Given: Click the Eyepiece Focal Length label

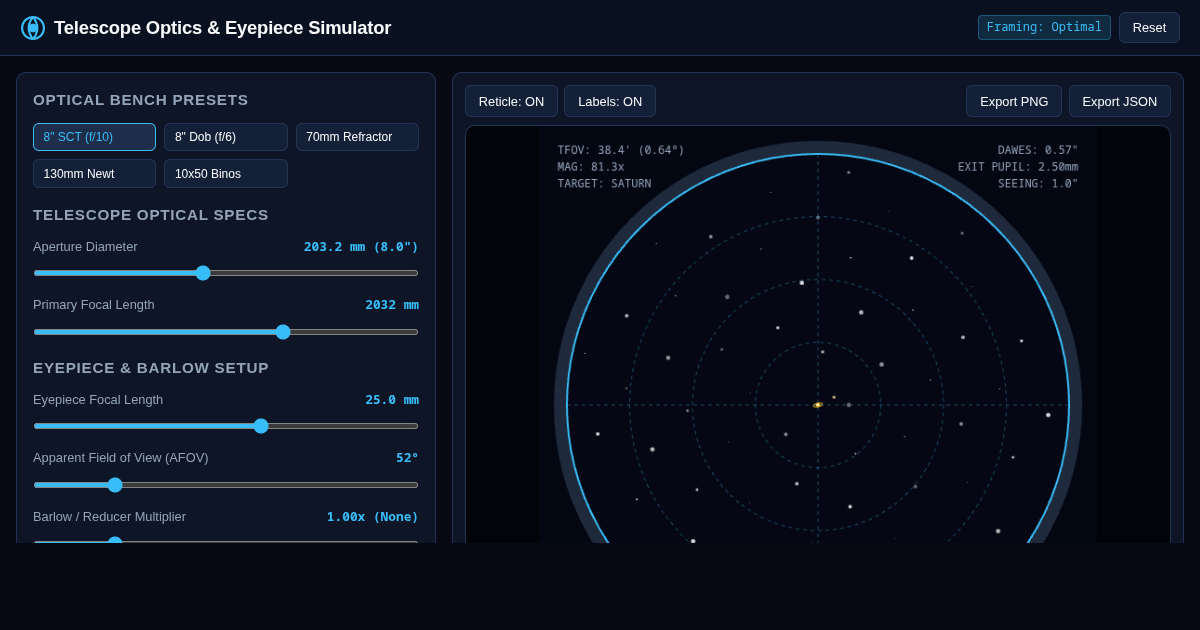Looking at the screenshot, I should [98, 400].
